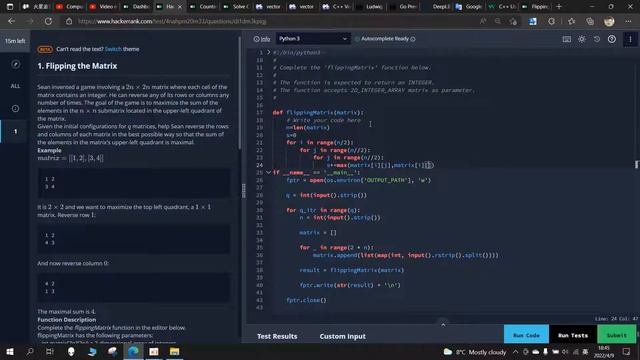Screen dimensions: 640x360
Task: Click the zoom magnifier icon in address bar
Action: point(498,21)
